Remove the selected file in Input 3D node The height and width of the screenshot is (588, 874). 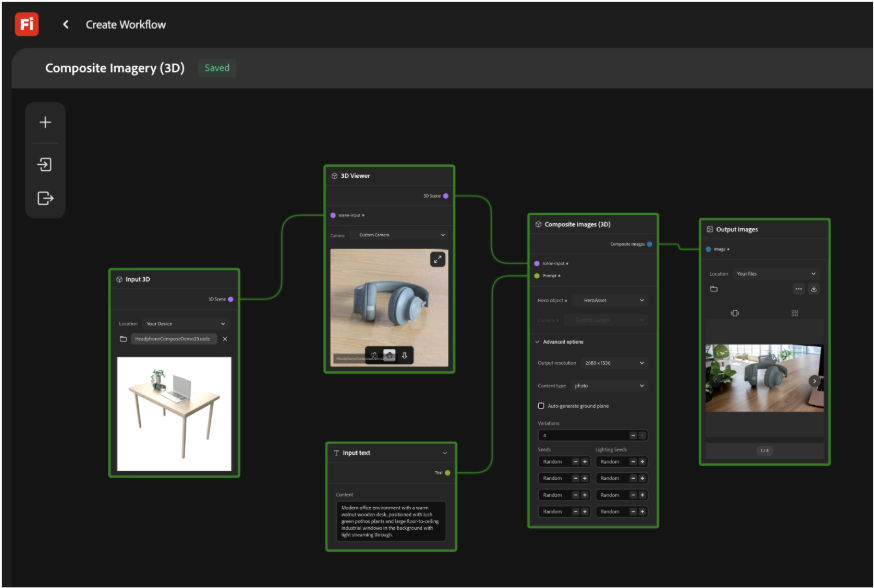pos(225,339)
